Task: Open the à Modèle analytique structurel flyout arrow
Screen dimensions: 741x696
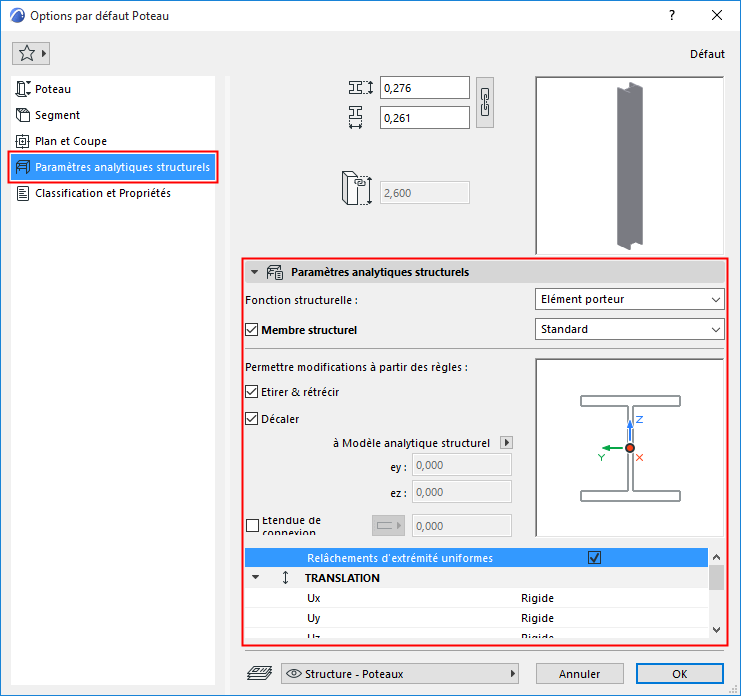Action: point(506,443)
